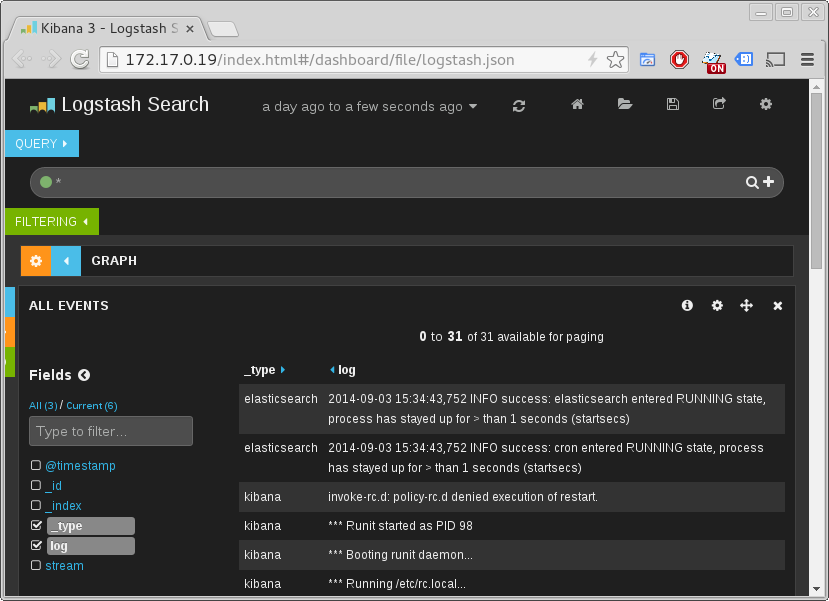
Task: Open the cron entered RUNNING state row
Action: 512,457
